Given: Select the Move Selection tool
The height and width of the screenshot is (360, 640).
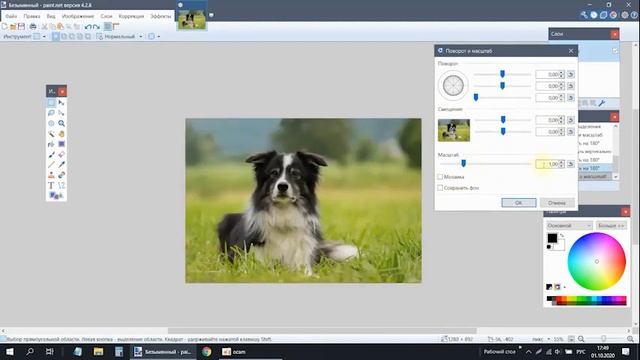Looking at the screenshot, I should [61, 113].
